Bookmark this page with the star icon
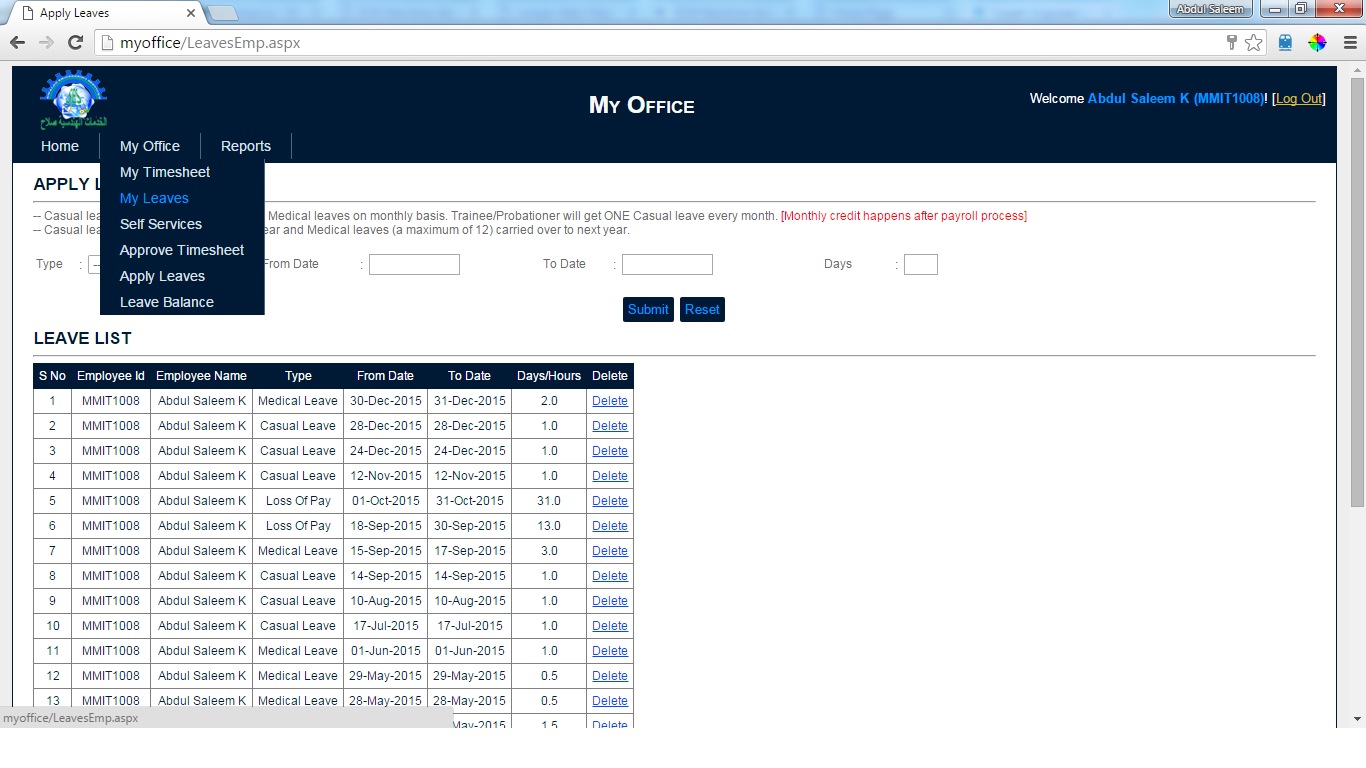 tap(1253, 43)
